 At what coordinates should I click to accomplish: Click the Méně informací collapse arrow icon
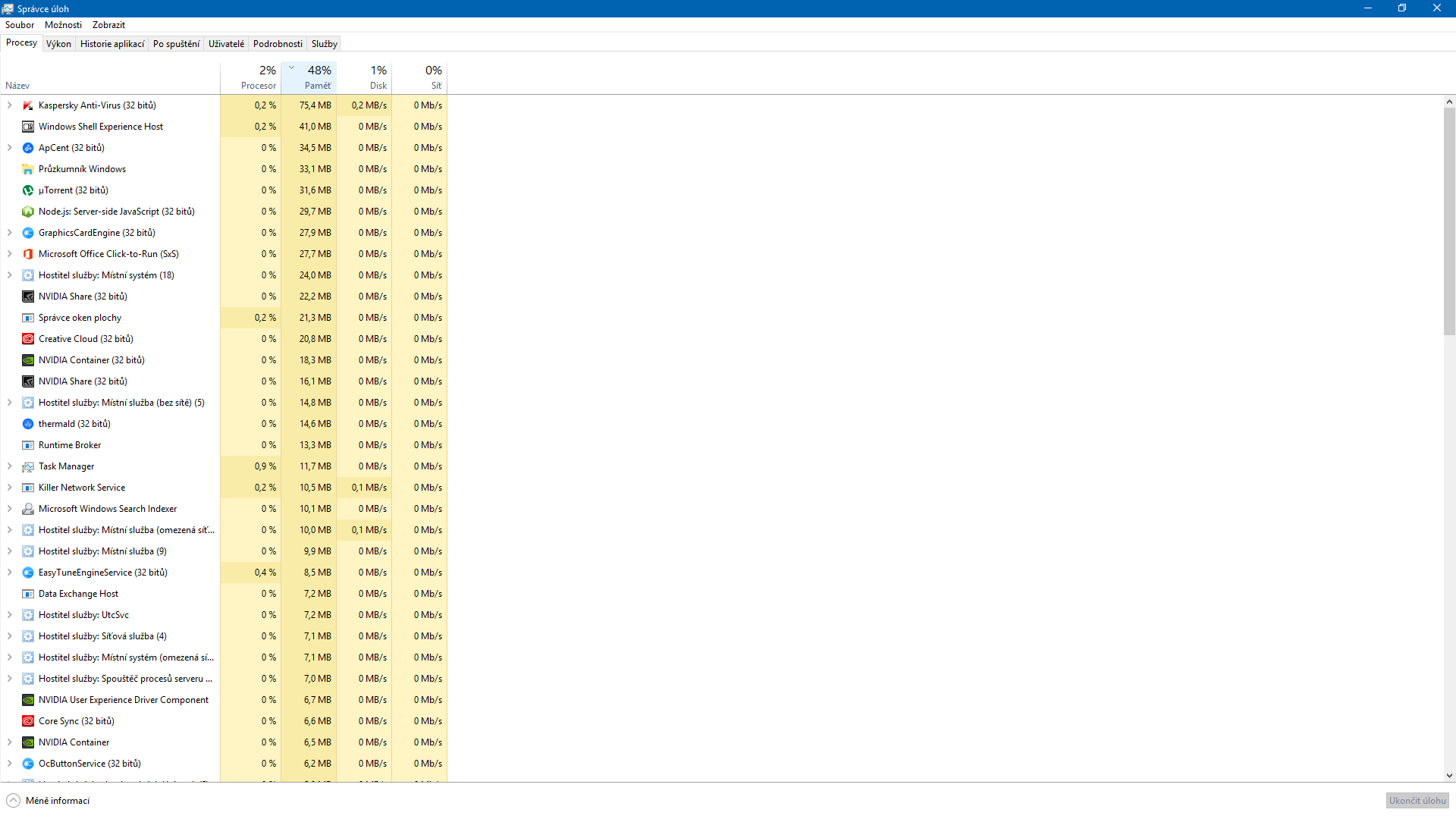point(13,801)
